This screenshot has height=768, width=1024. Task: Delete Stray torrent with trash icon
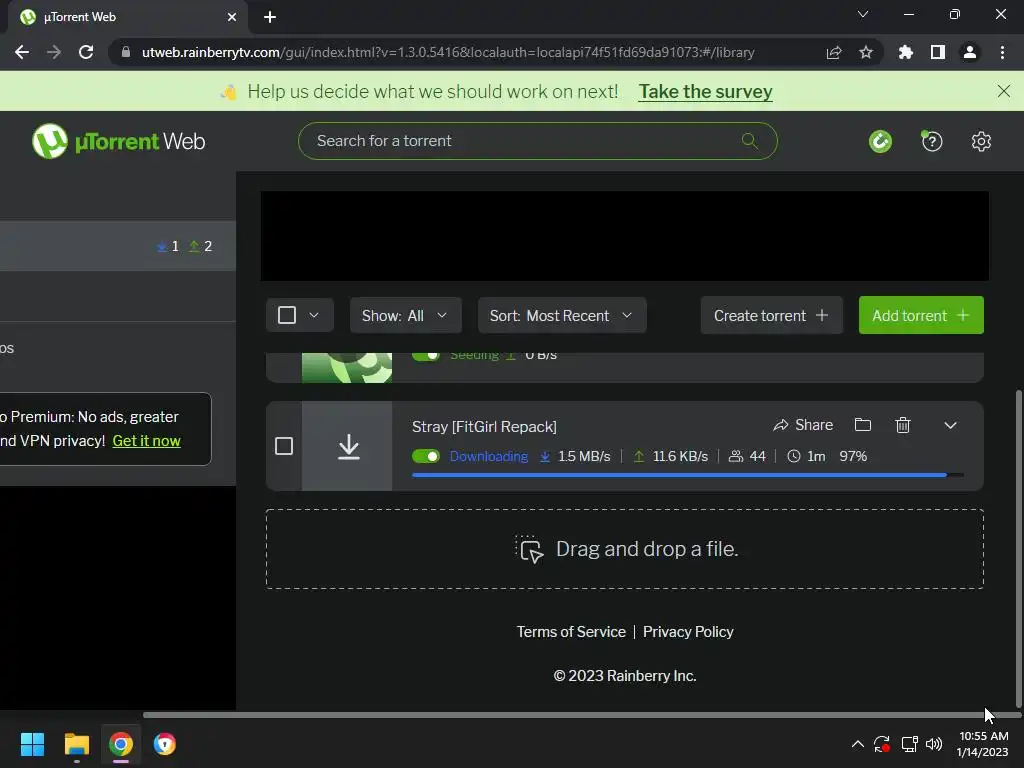tap(903, 425)
